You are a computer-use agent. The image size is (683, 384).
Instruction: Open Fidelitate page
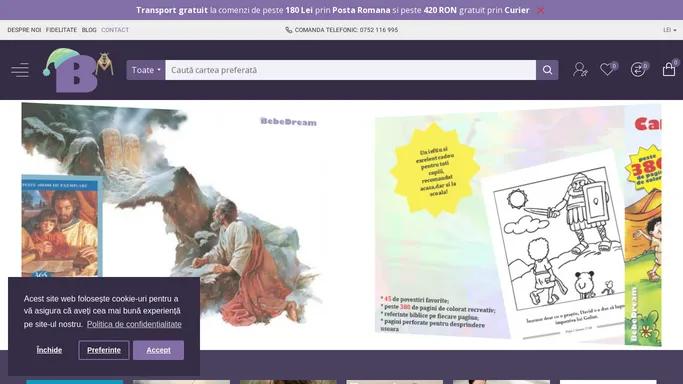[61, 30]
